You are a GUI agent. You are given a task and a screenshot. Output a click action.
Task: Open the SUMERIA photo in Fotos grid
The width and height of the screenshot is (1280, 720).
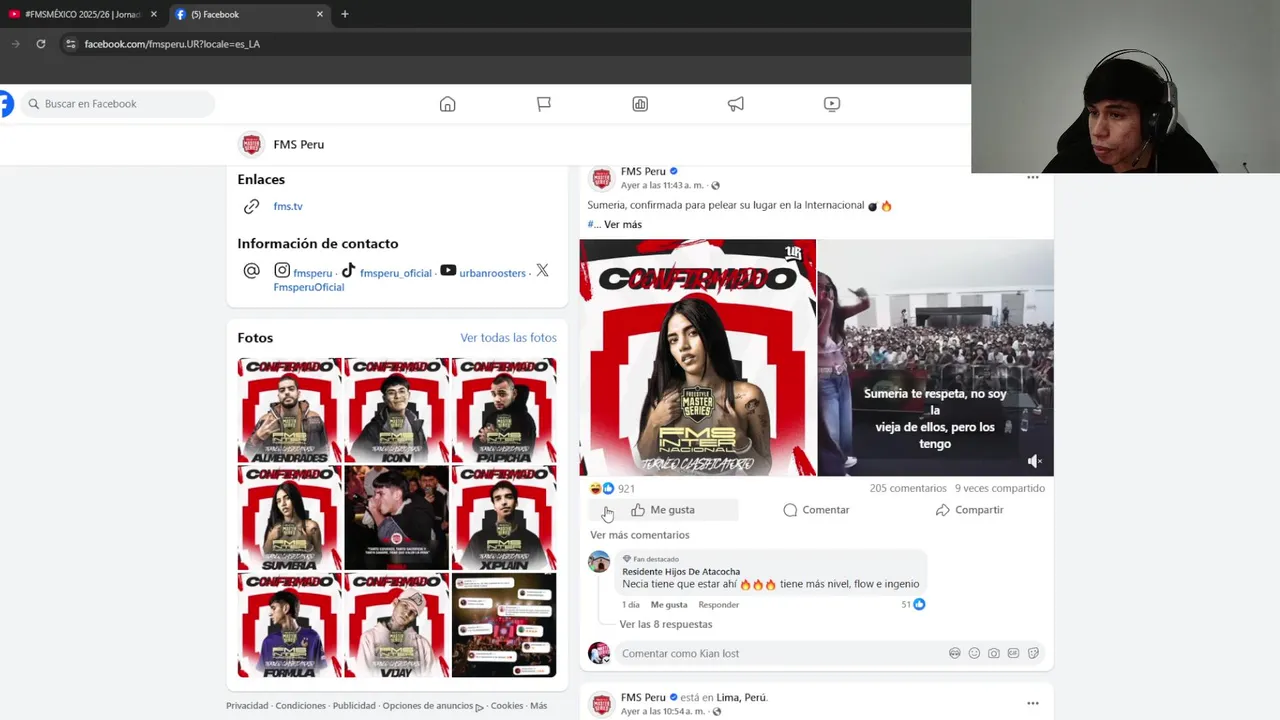pos(289,517)
